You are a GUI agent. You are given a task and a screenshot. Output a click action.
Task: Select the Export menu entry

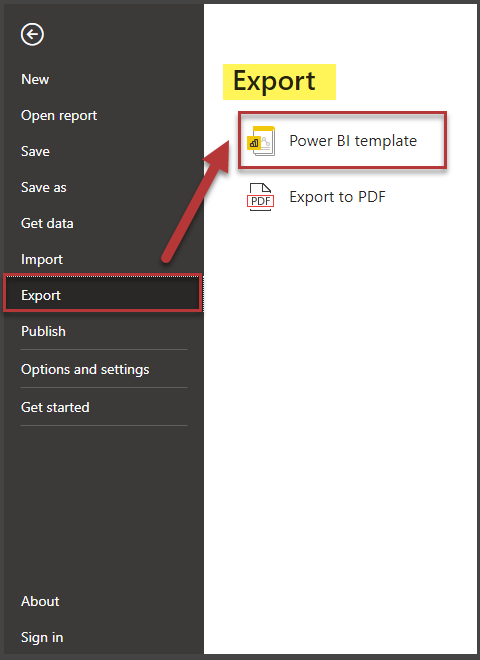click(103, 293)
